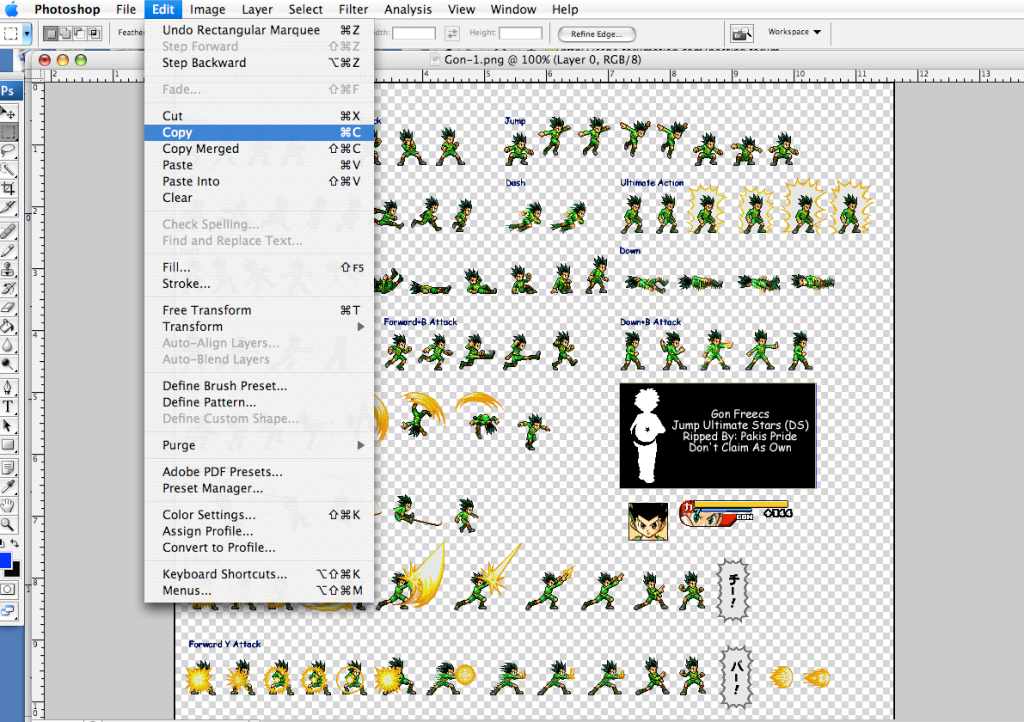Select the Healing Brush tool
This screenshot has height=722, width=1024.
pos(8,231)
